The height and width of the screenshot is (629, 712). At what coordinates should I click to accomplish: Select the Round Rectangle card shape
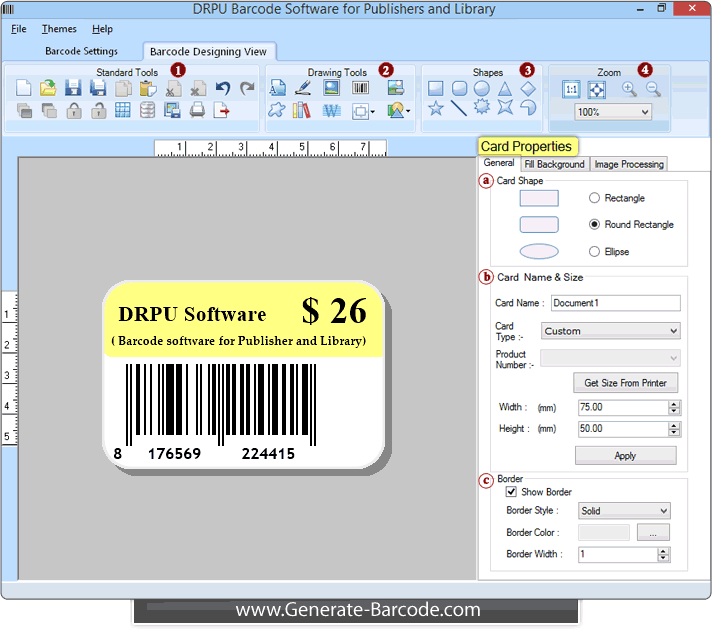point(594,224)
